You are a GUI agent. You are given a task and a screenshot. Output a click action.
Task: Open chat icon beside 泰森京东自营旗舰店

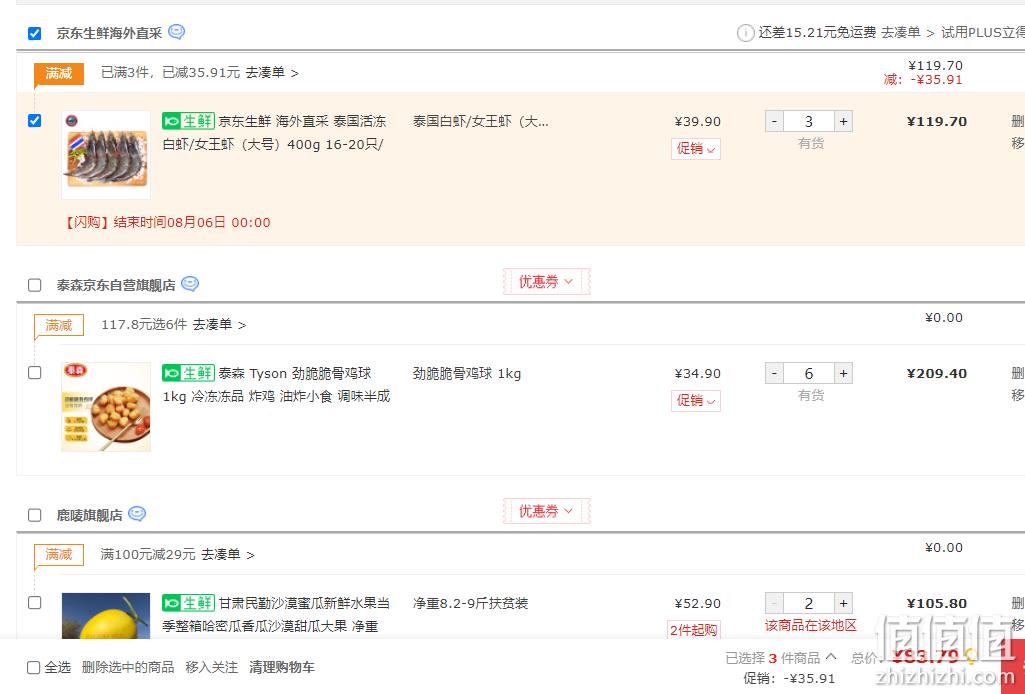(x=190, y=284)
